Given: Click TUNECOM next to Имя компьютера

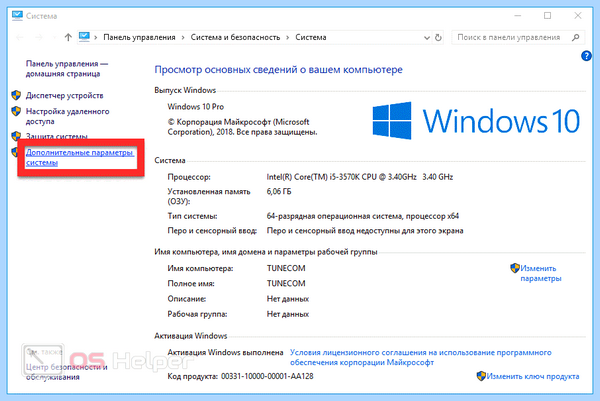Looking at the screenshot, I should [x=286, y=268].
